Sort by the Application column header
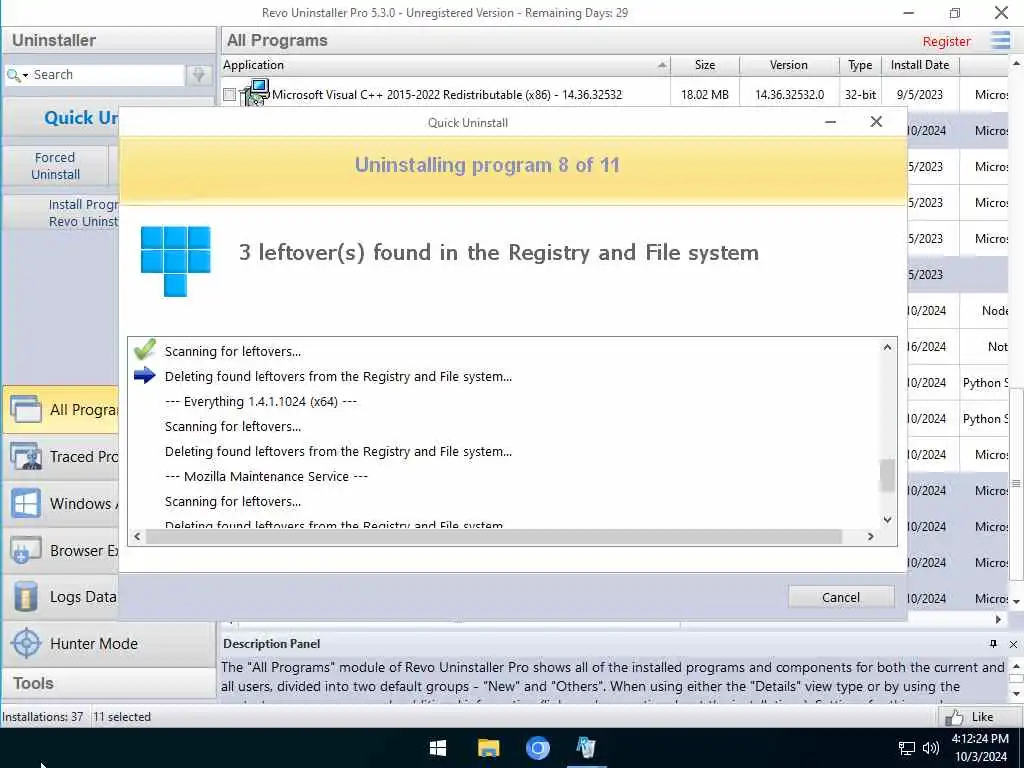 click(445, 65)
